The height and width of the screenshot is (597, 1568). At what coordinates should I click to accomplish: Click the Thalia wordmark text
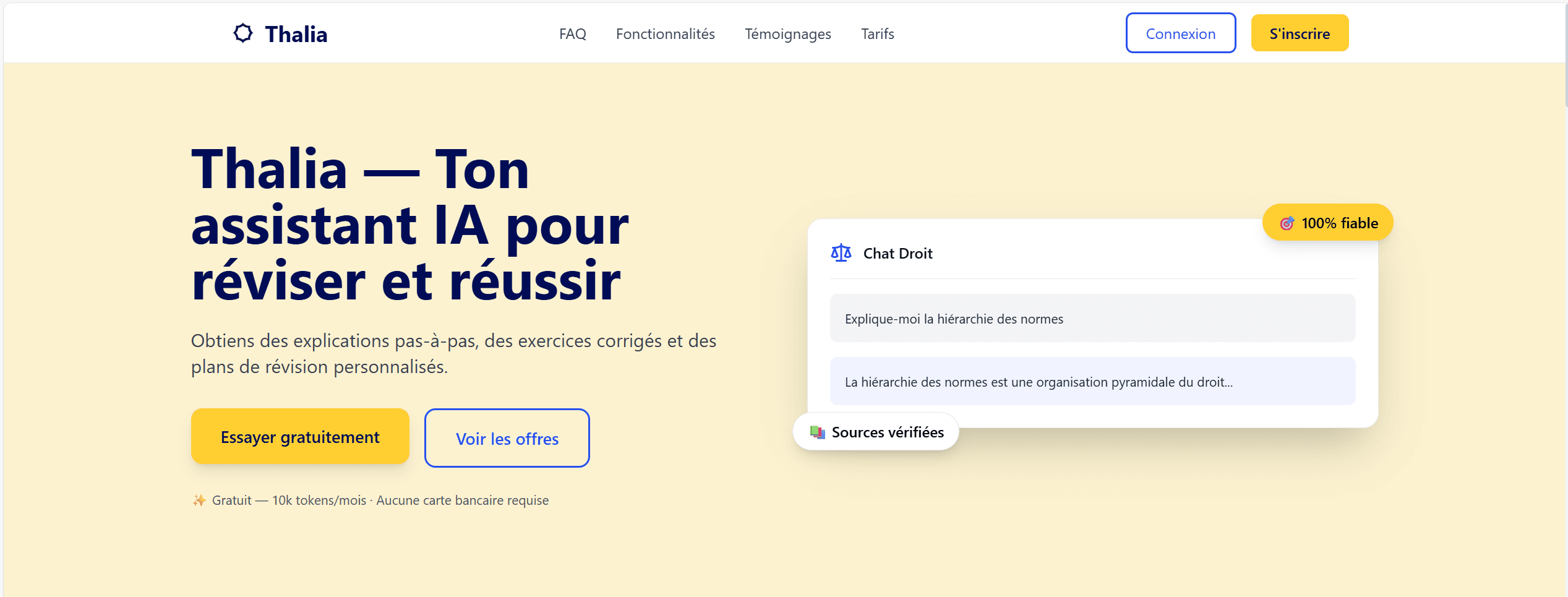296,34
